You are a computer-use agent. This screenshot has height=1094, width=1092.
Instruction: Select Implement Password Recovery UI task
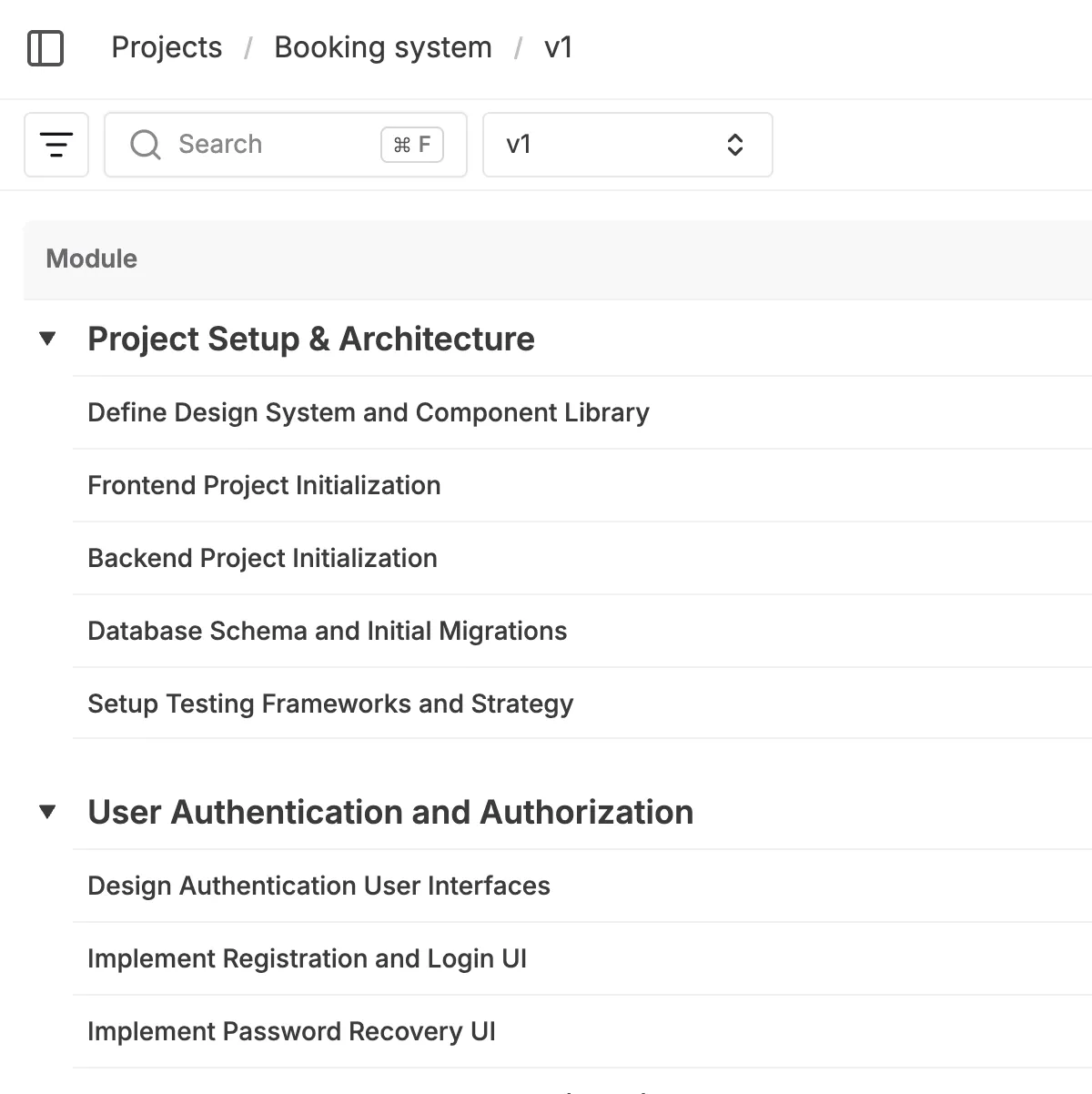291,1031
